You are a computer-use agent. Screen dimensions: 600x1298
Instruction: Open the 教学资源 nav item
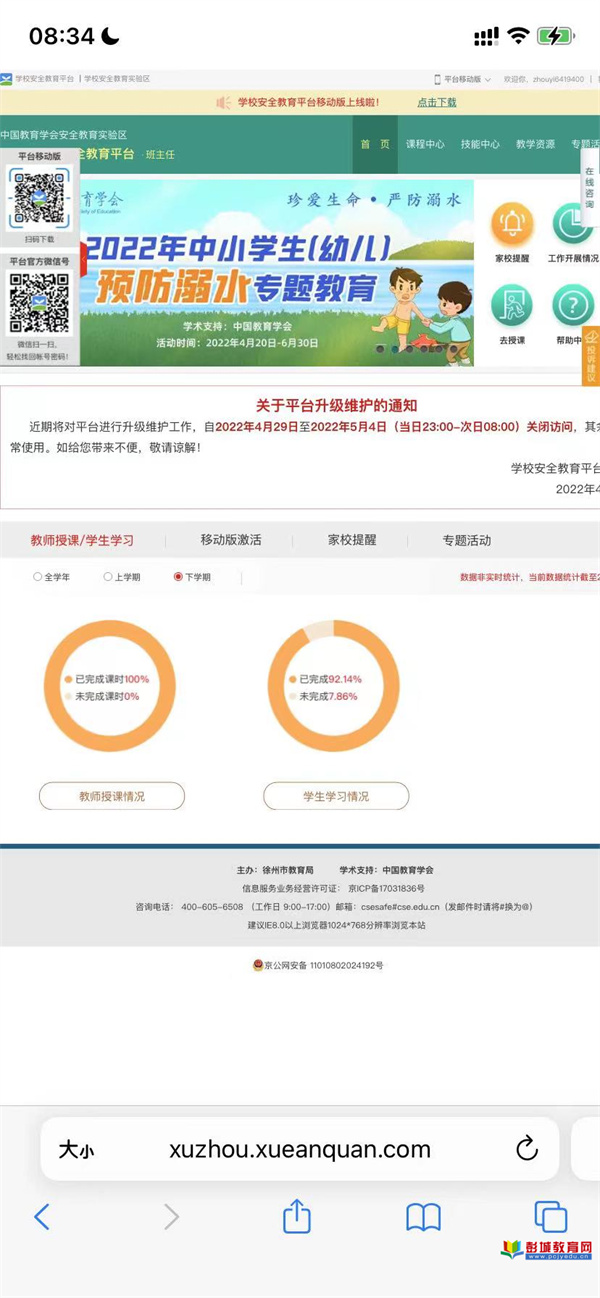tap(535, 144)
